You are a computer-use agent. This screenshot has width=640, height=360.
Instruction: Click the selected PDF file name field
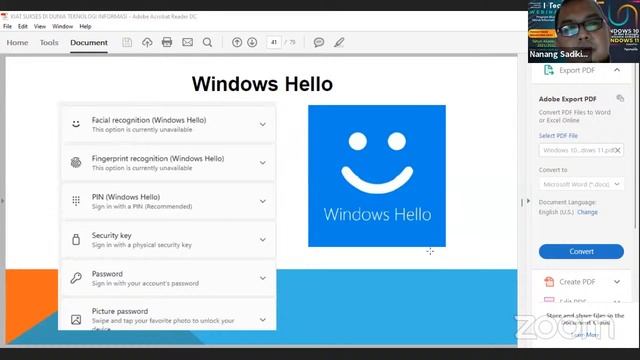click(x=581, y=150)
